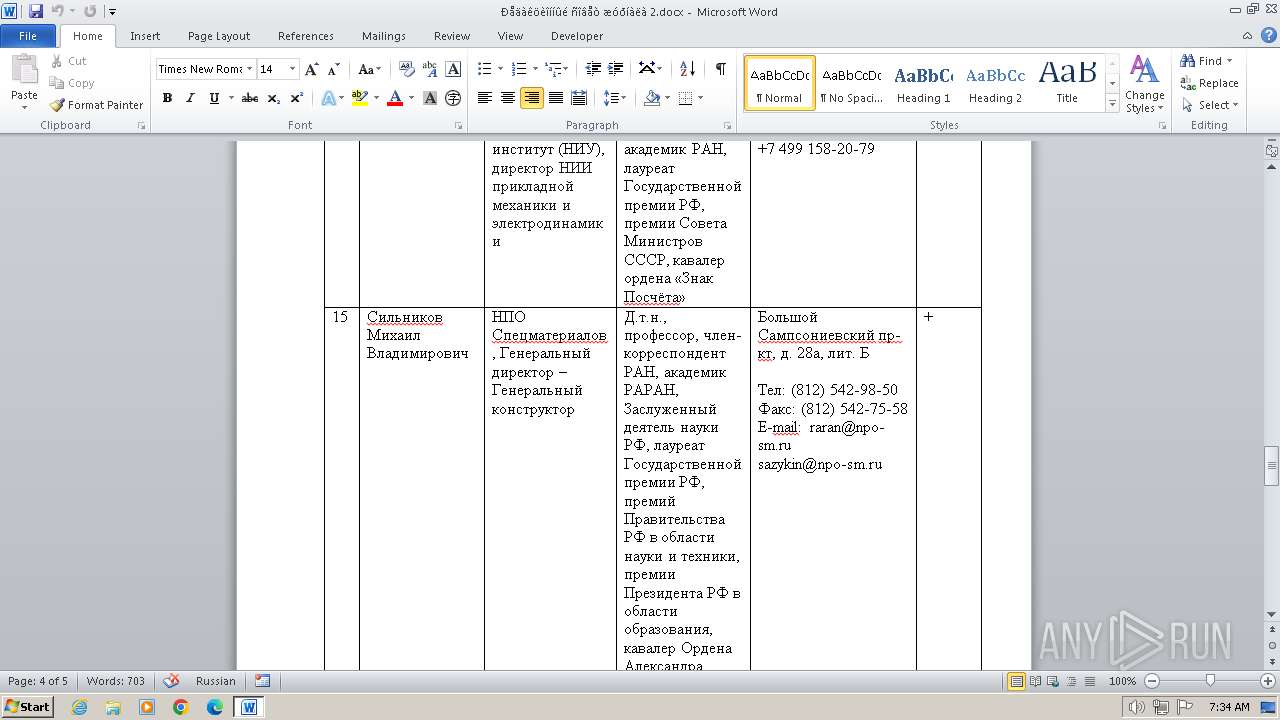Apply Text Effects icon
Viewport: 1280px width, 720px height.
click(327, 98)
